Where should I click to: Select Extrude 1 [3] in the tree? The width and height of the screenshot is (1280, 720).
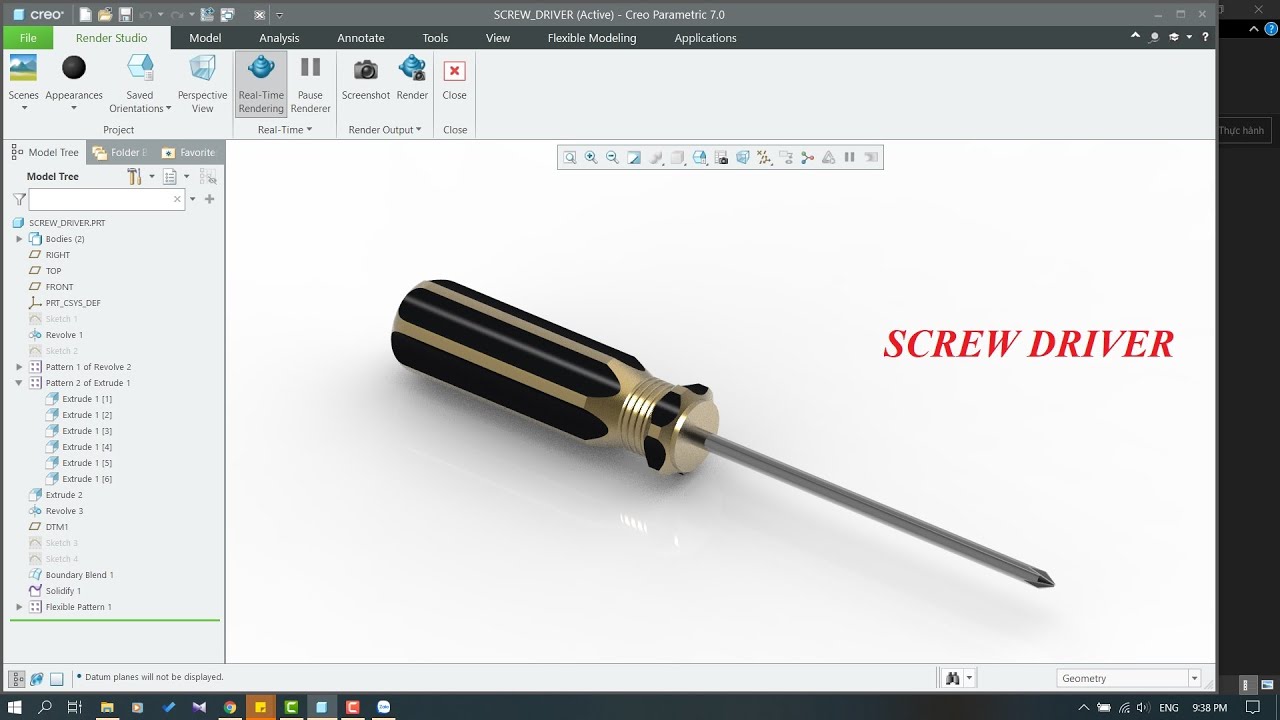[x=87, y=431]
